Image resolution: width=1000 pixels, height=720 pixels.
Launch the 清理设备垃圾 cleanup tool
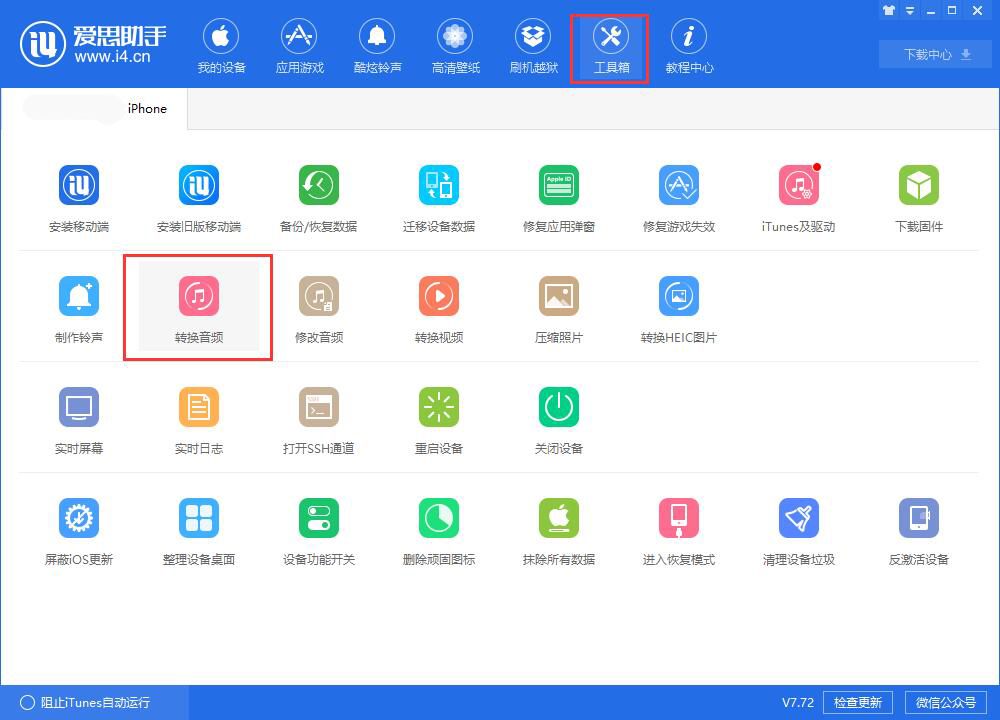point(799,528)
